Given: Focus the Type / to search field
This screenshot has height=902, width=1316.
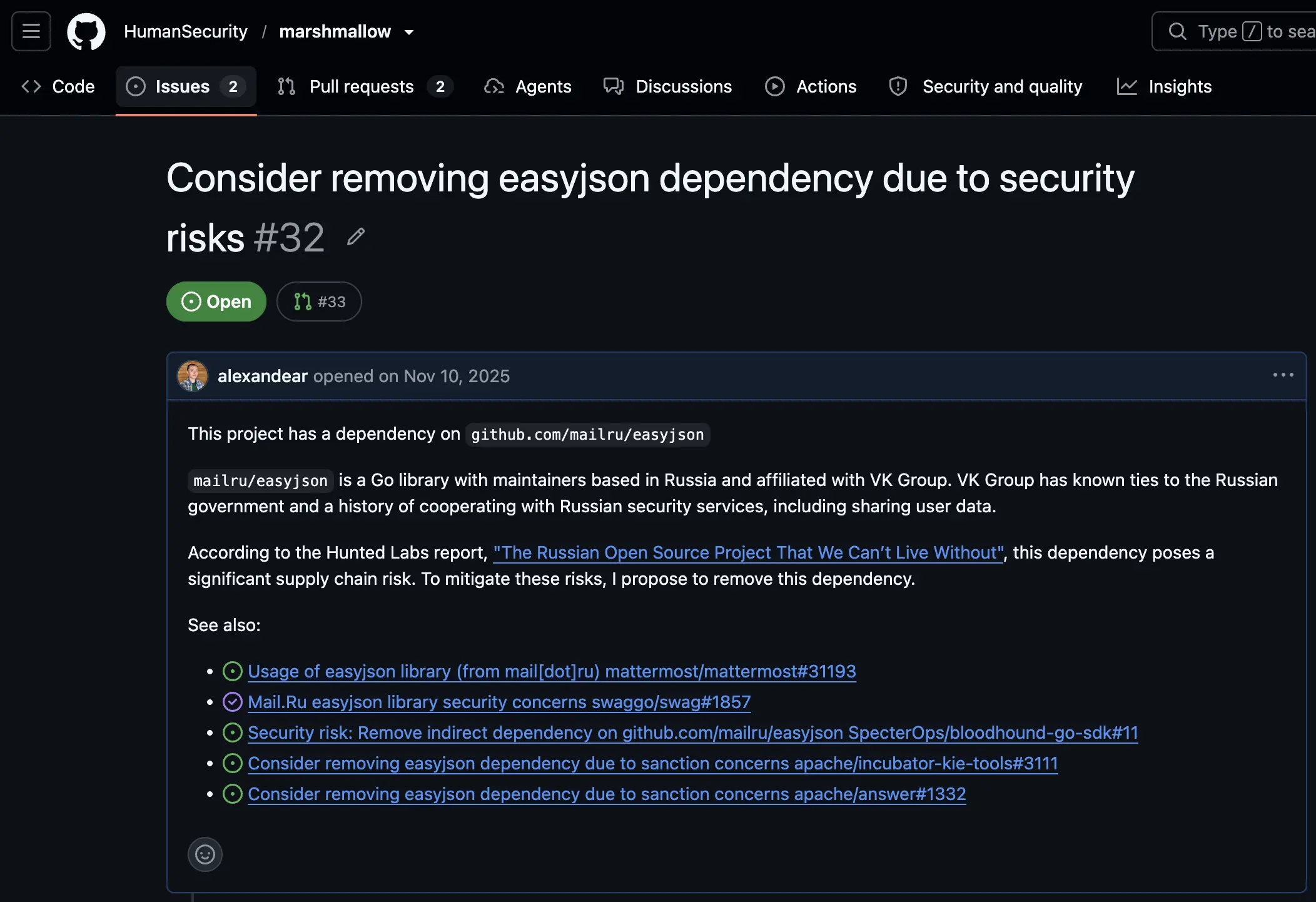Looking at the screenshot, I should 1234,31.
